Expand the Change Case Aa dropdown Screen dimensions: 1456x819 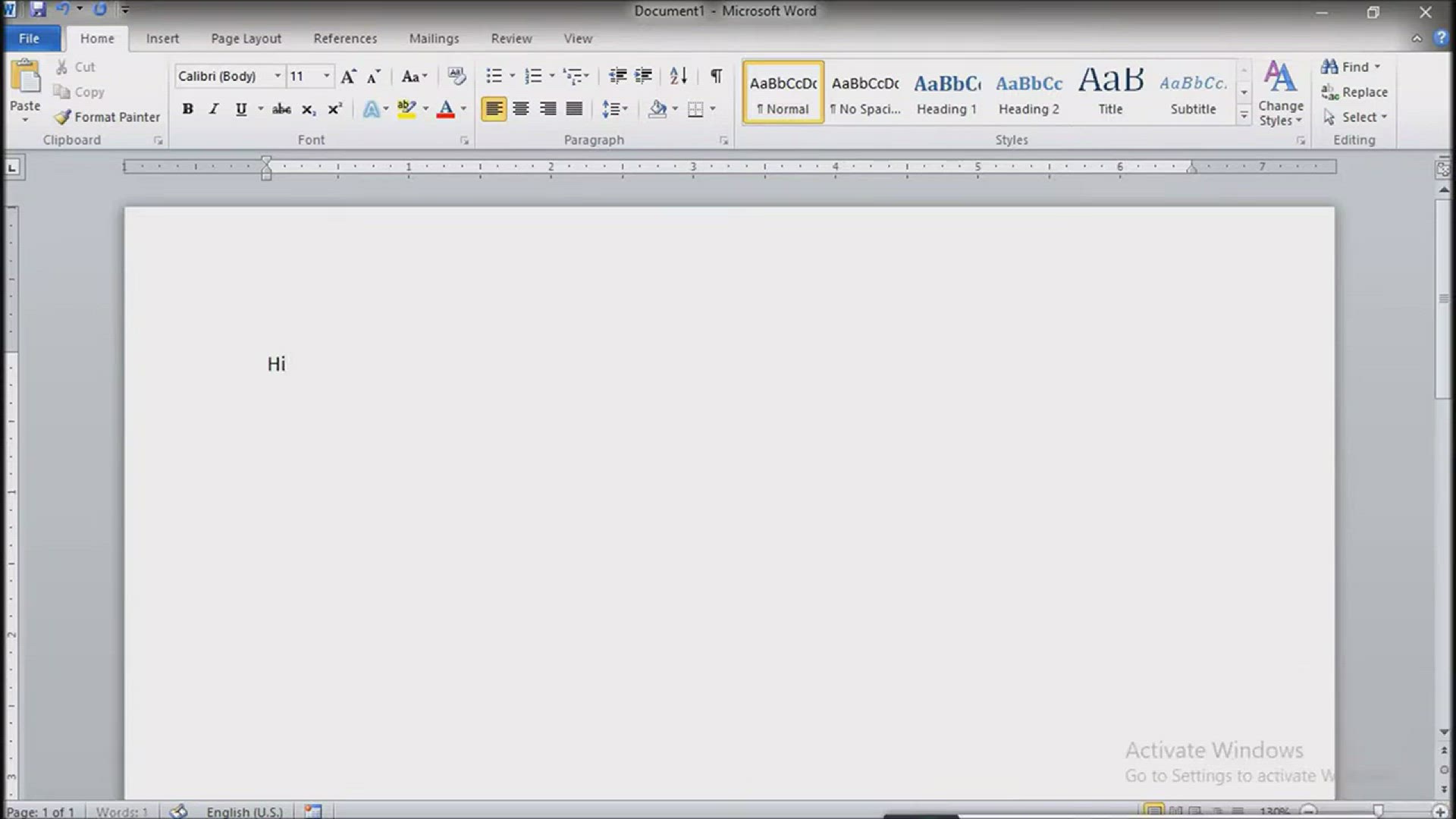414,76
